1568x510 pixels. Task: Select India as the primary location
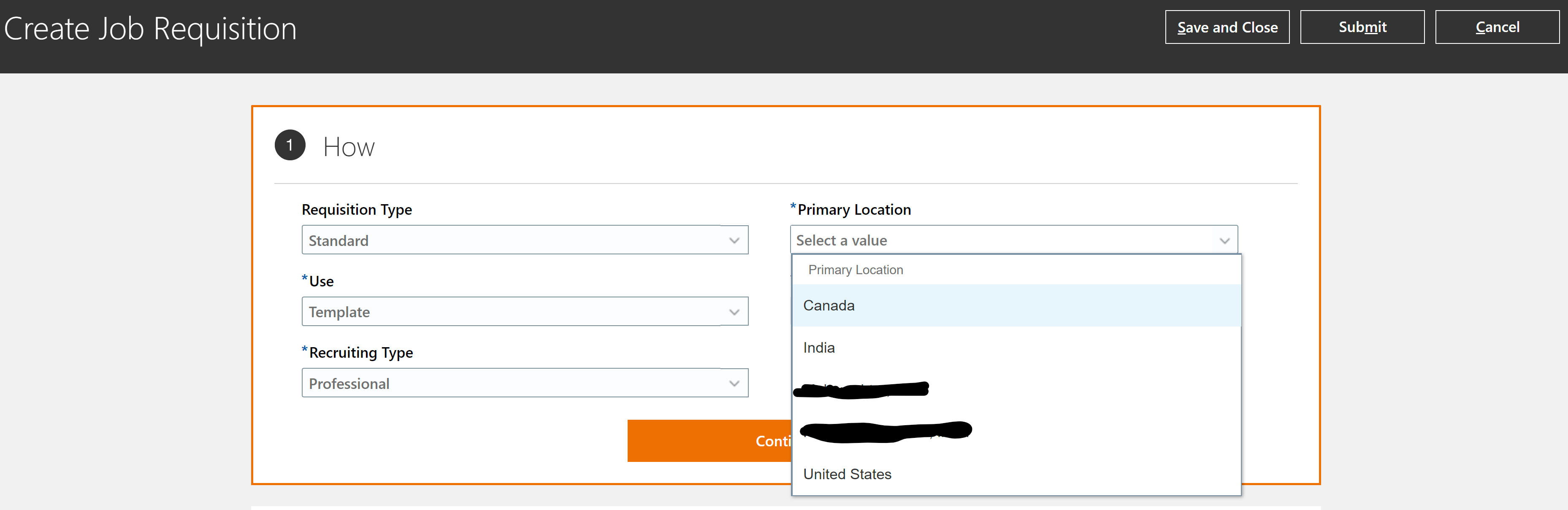(819, 347)
